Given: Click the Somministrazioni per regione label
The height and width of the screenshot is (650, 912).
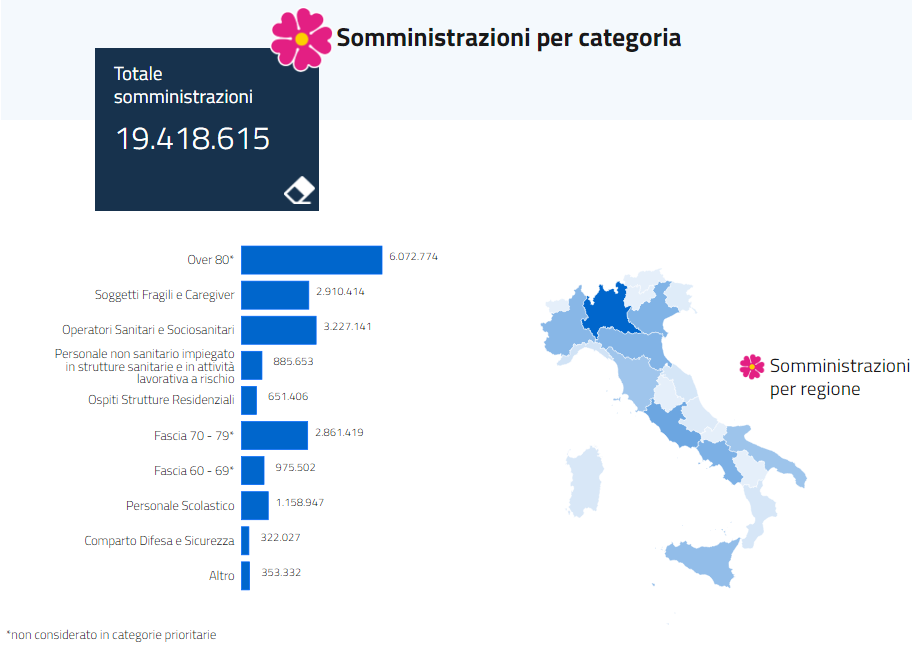Looking at the screenshot, I should (x=839, y=377).
